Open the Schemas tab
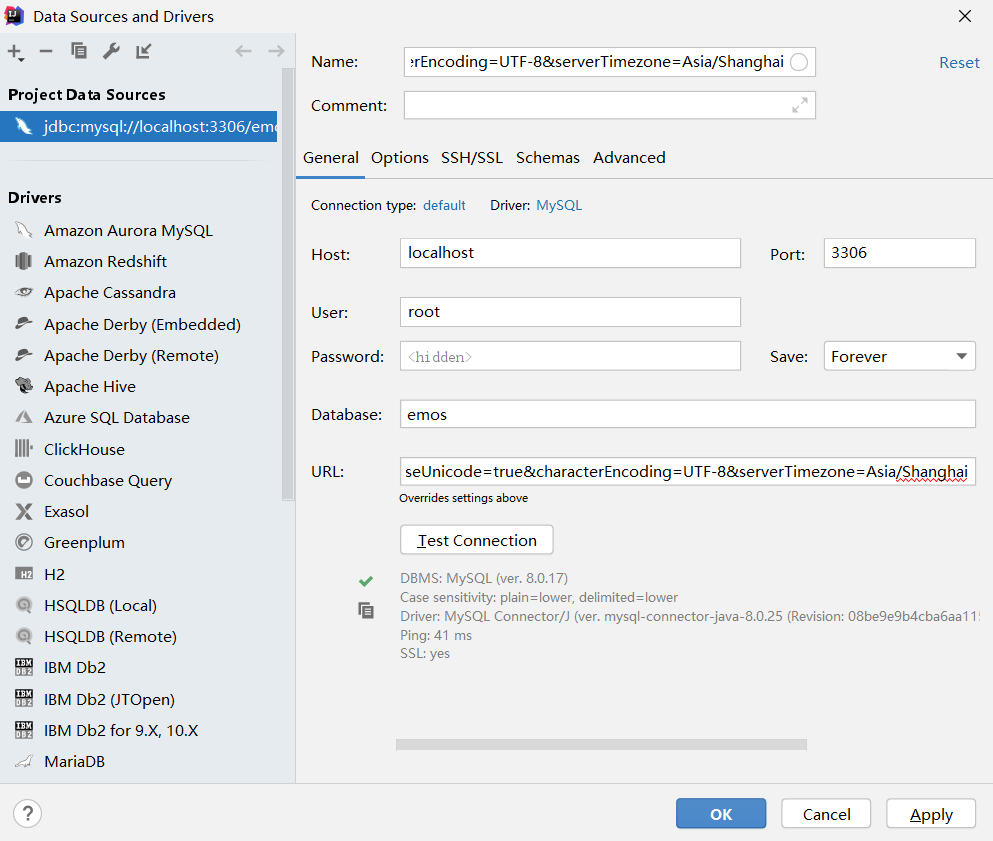The image size is (993, 841). (548, 158)
